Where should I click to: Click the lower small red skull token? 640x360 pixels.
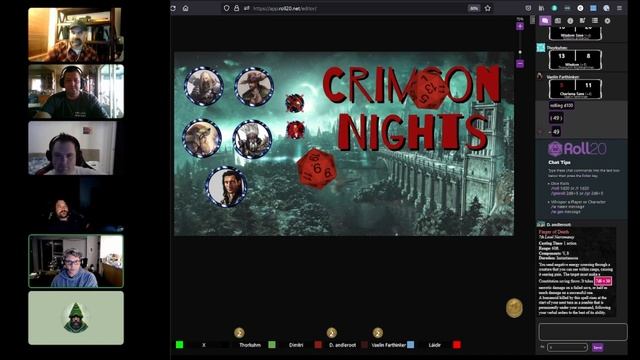(x=295, y=130)
